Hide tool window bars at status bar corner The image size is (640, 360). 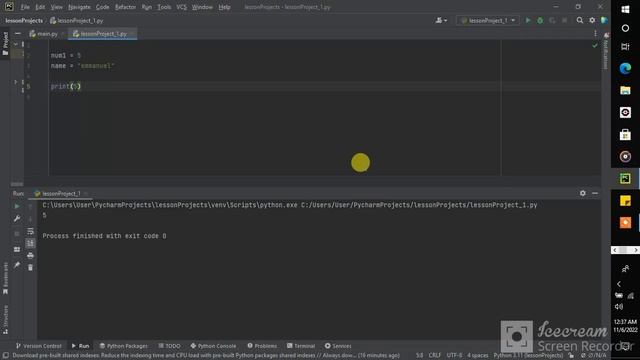point(5,356)
